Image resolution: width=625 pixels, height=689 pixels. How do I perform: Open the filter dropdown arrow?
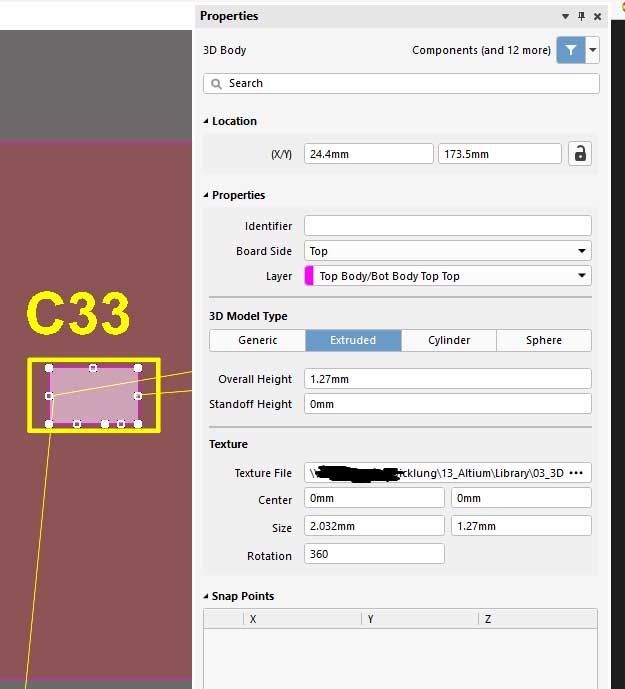[x=593, y=50]
